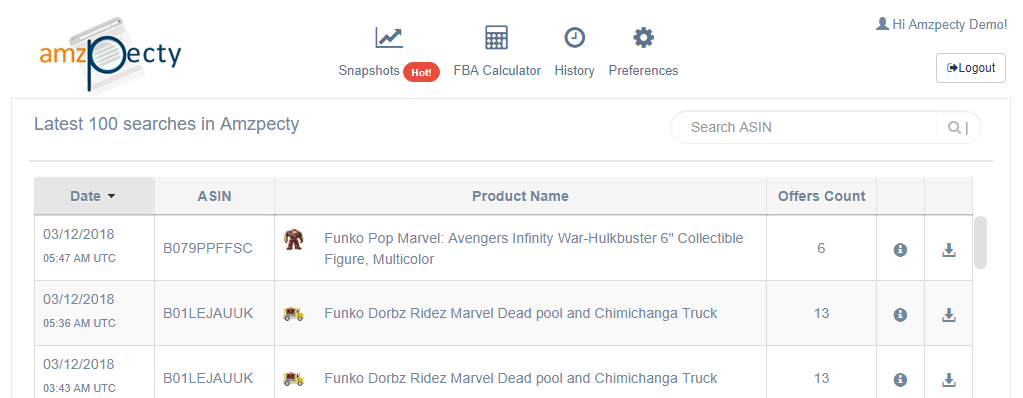Click the Search ASIN field
Viewport: 1023px width, 398px height.
click(804, 127)
